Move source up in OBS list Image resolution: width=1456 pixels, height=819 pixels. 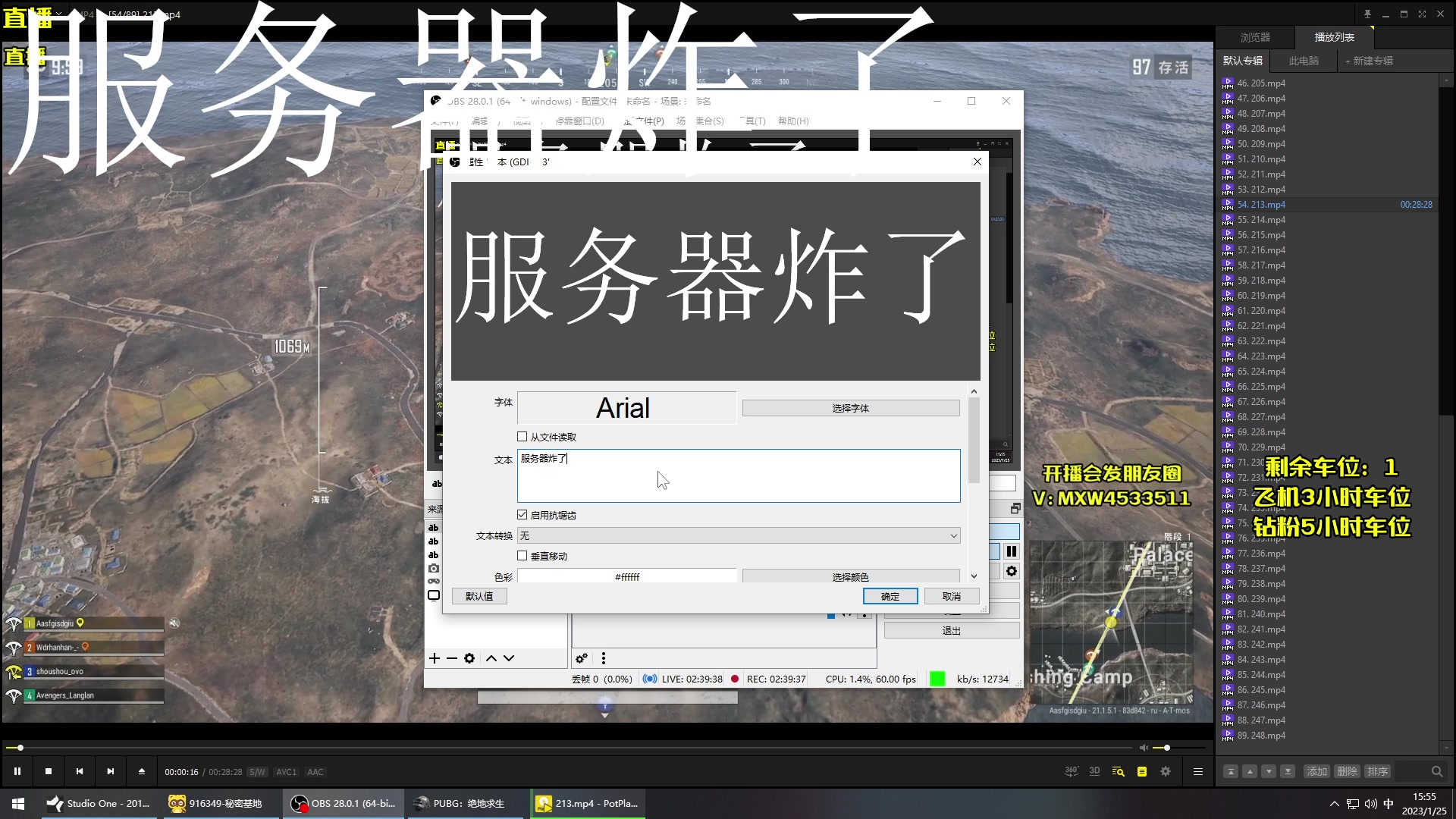491,658
